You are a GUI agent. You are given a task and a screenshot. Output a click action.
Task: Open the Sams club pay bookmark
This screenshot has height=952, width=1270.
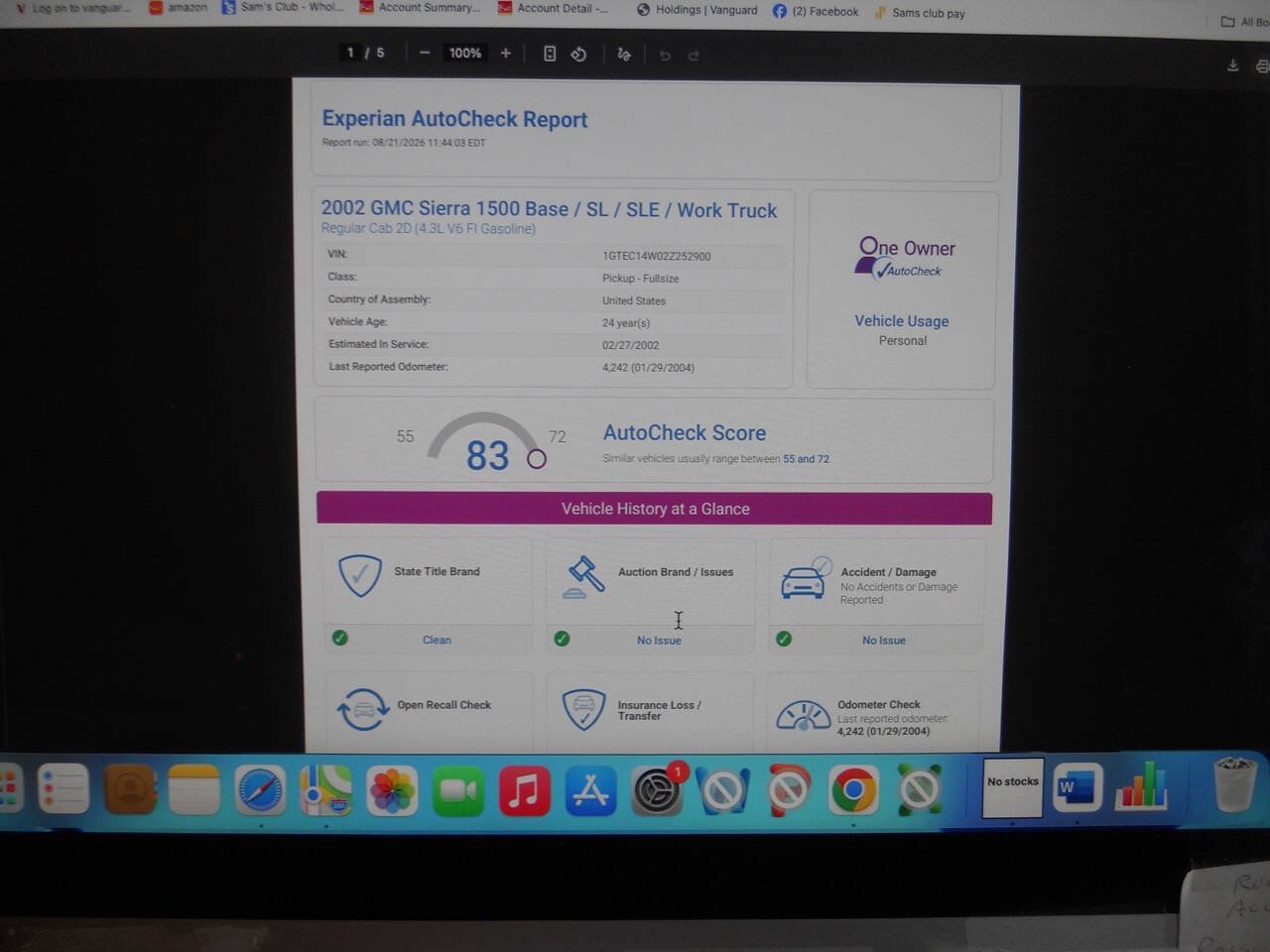coord(919,13)
